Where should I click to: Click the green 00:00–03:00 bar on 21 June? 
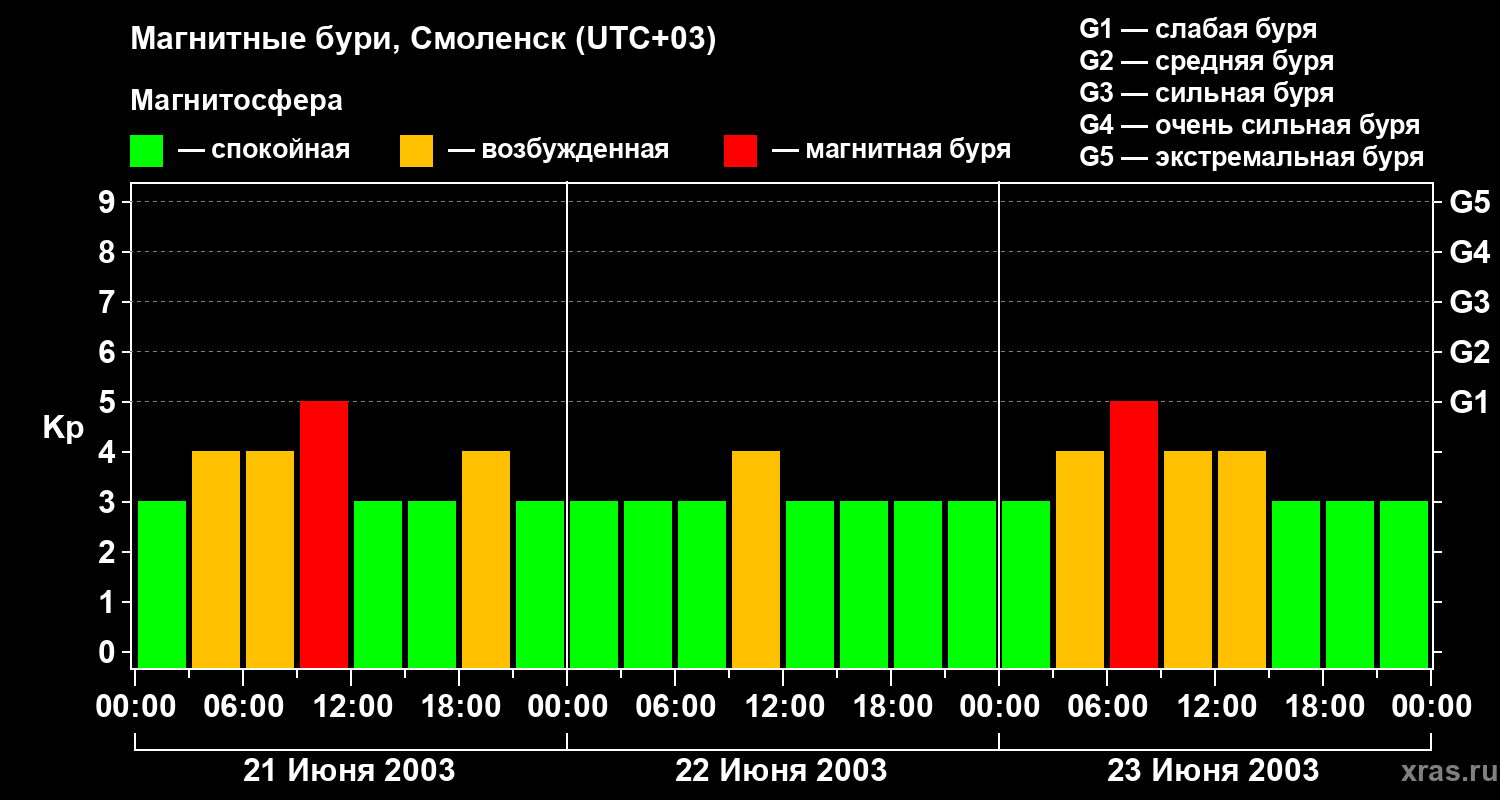coord(162,584)
